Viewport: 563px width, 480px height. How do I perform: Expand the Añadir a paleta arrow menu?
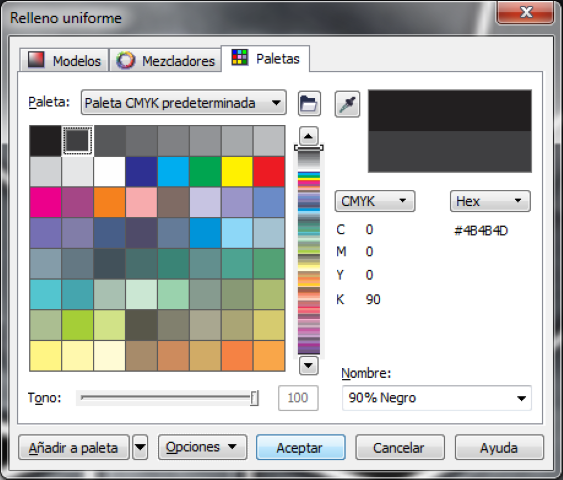click(x=140, y=447)
